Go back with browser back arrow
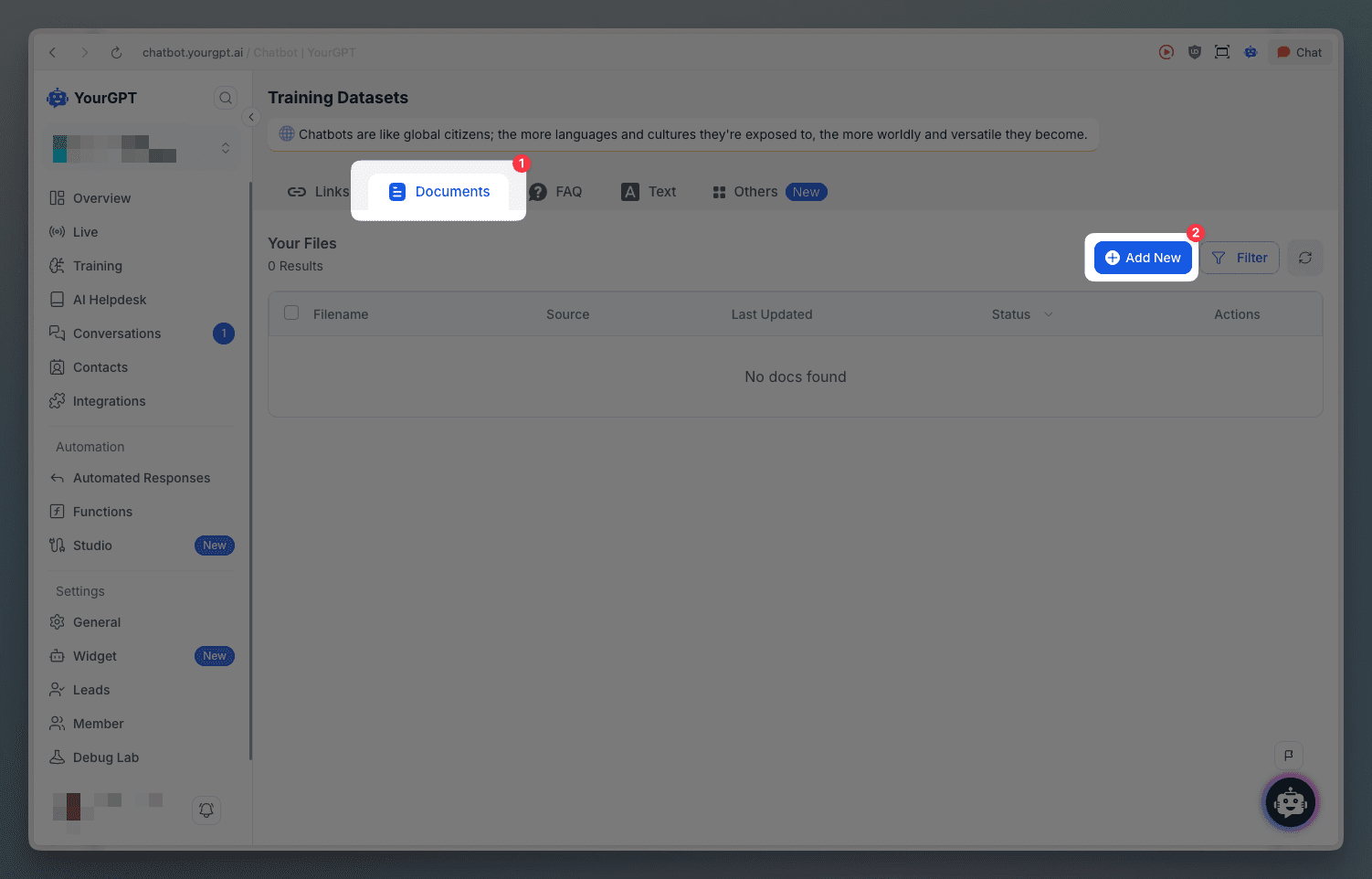The width and height of the screenshot is (1372, 879). tap(53, 53)
